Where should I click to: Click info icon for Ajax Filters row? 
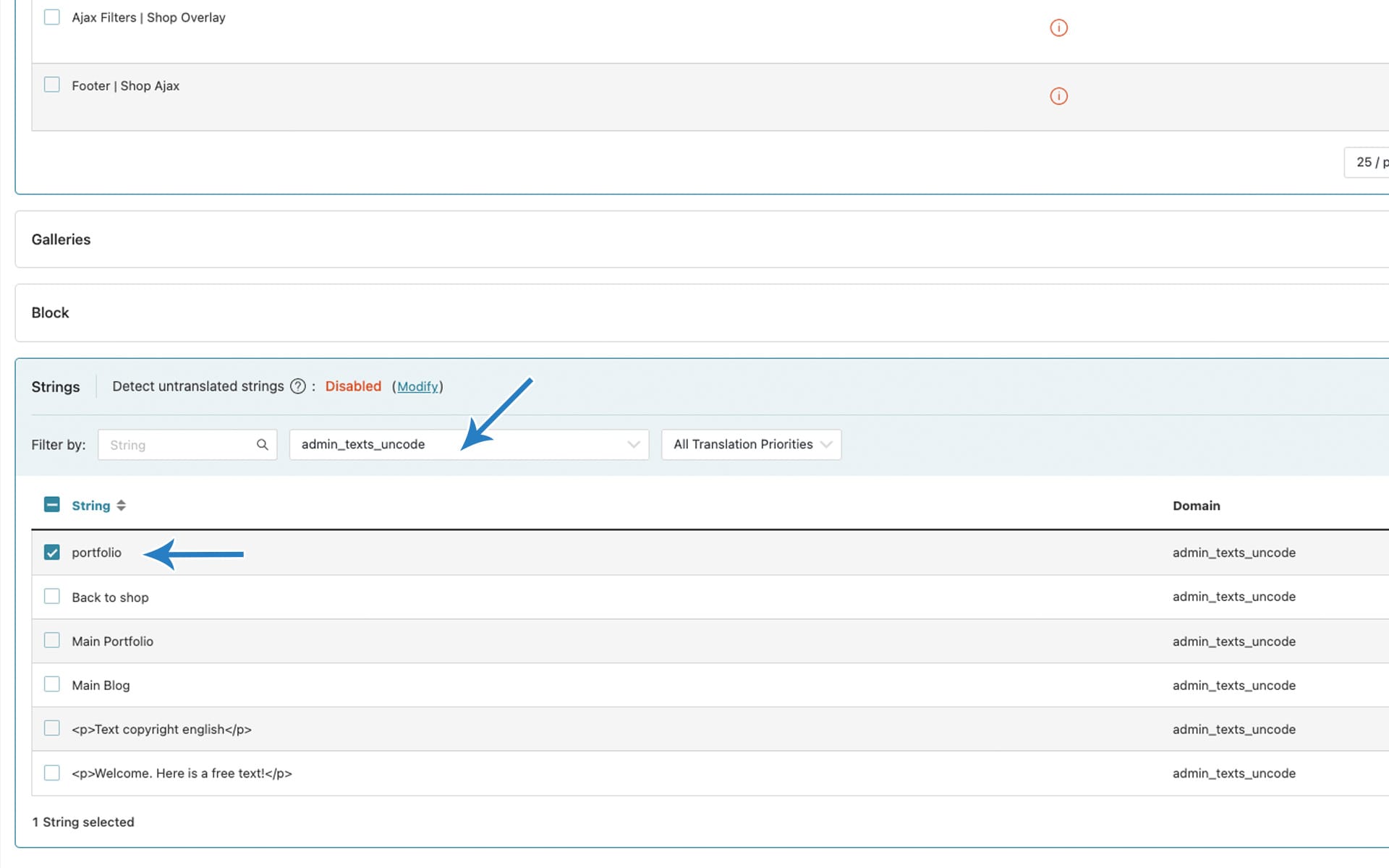[x=1058, y=28]
